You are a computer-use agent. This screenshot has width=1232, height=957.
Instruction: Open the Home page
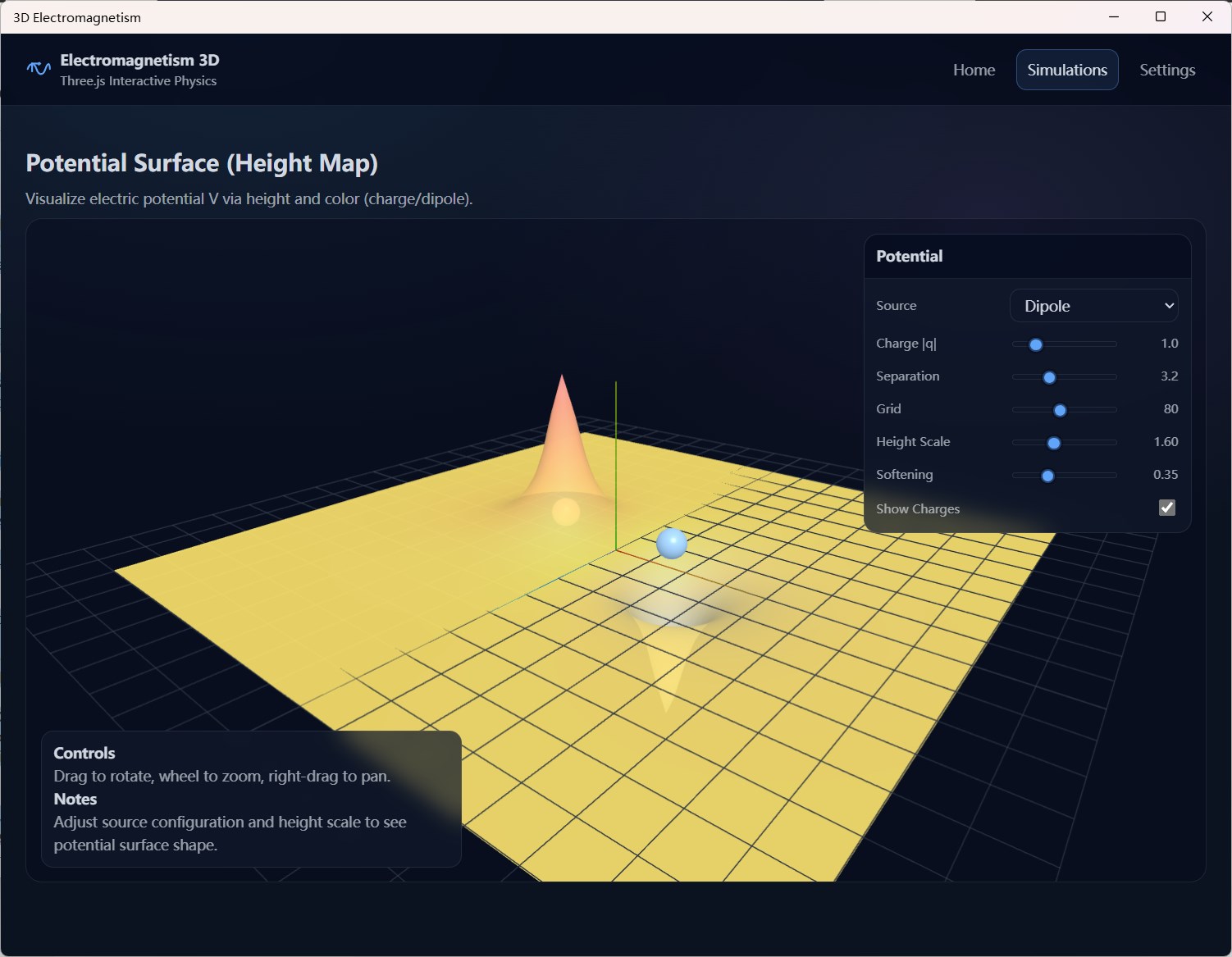[974, 70]
